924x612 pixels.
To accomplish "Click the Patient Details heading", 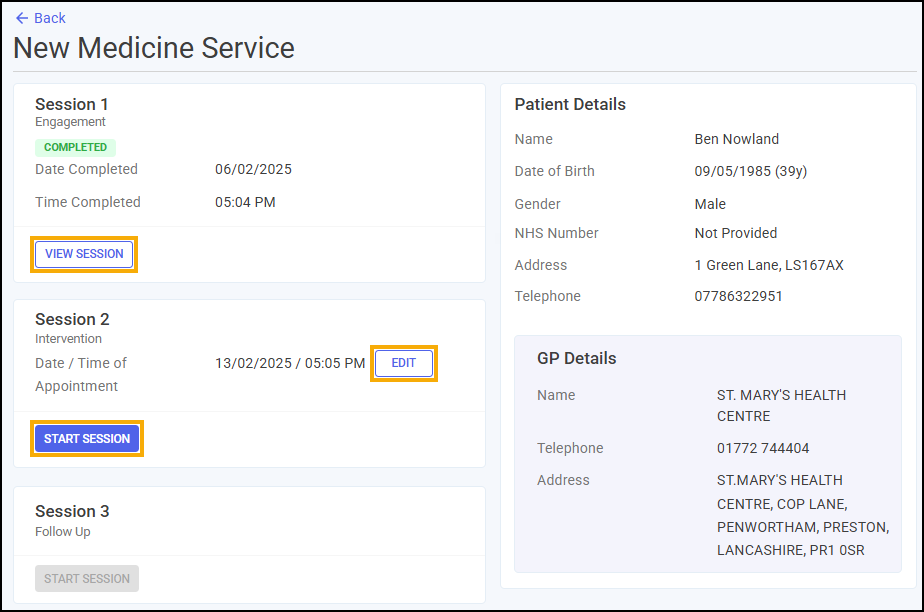I will click(570, 104).
